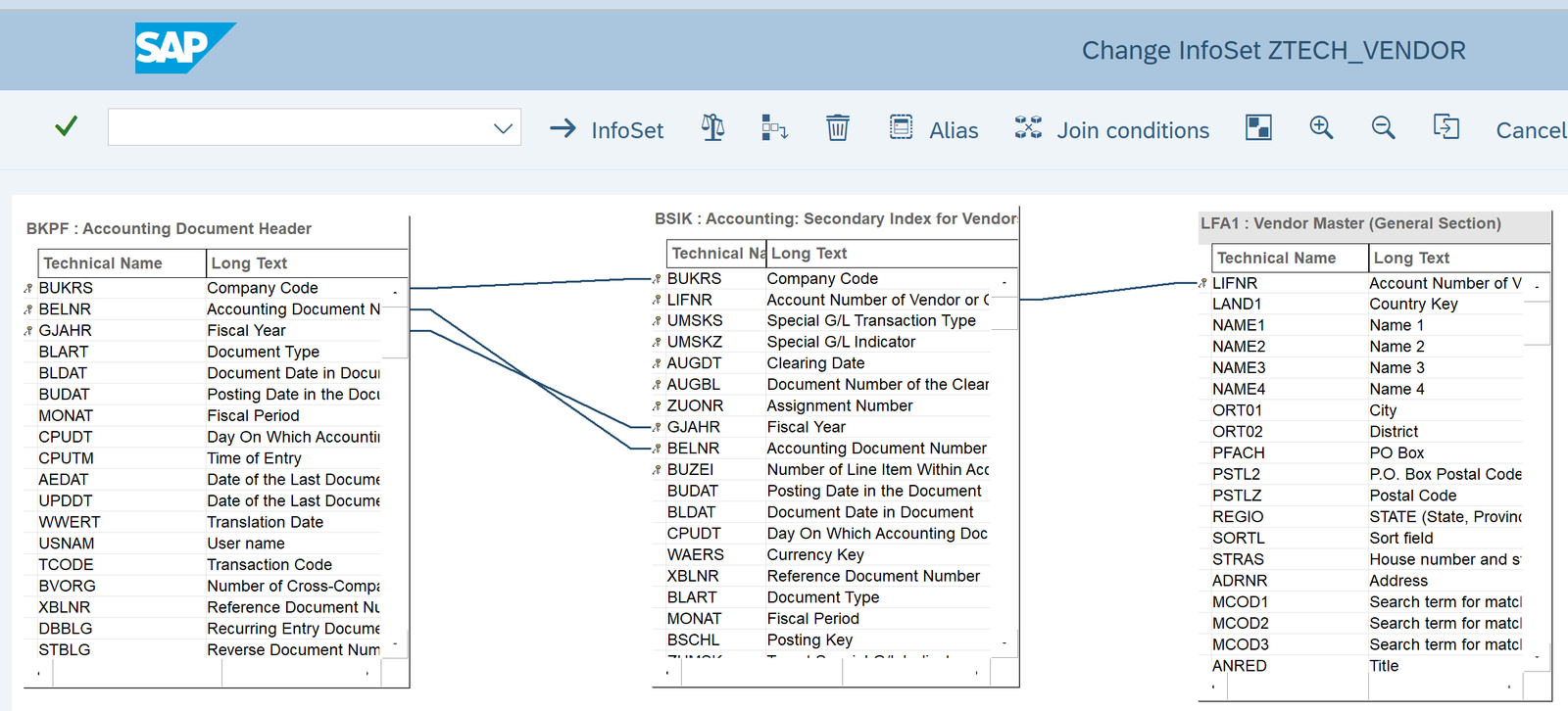Open Join conditions from the toolbar
The width and height of the screenshot is (1568, 711).
click(x=1112, y=130)
